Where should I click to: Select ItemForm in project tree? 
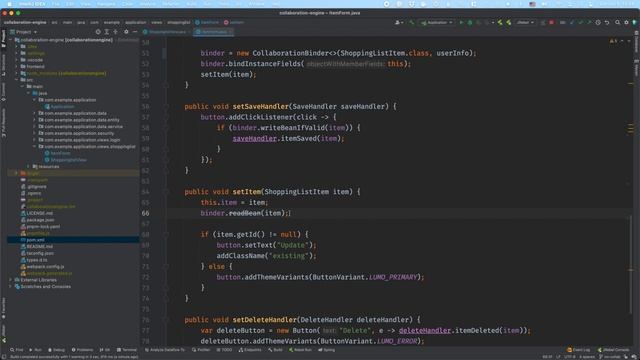pyautogui.click(x=58, y=153)
